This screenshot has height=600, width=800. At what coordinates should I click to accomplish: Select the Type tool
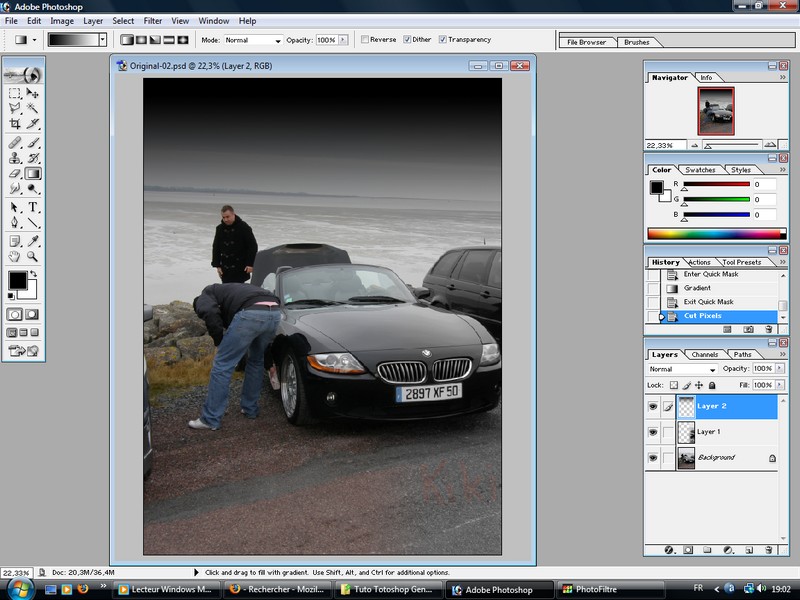[33, 207]
